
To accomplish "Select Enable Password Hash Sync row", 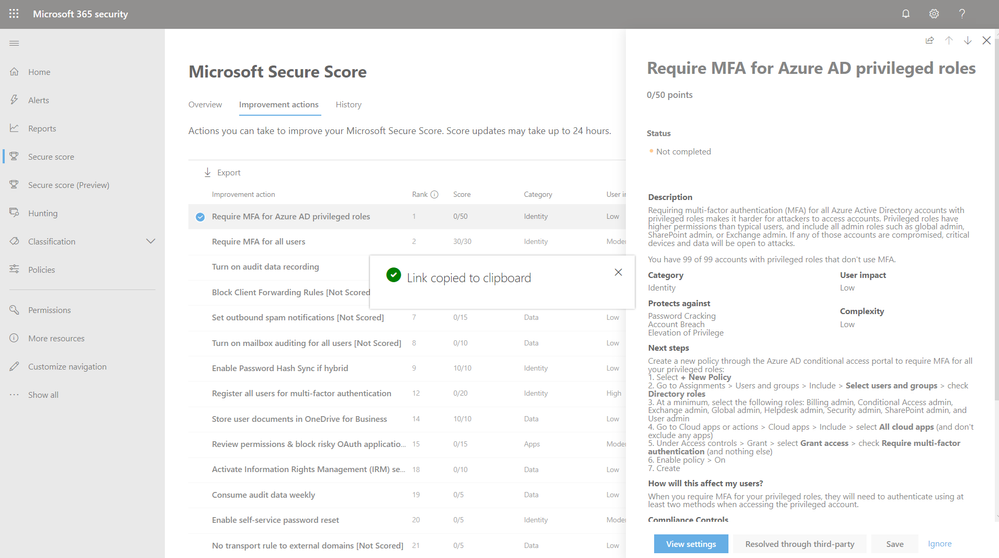I will (406, 368).
